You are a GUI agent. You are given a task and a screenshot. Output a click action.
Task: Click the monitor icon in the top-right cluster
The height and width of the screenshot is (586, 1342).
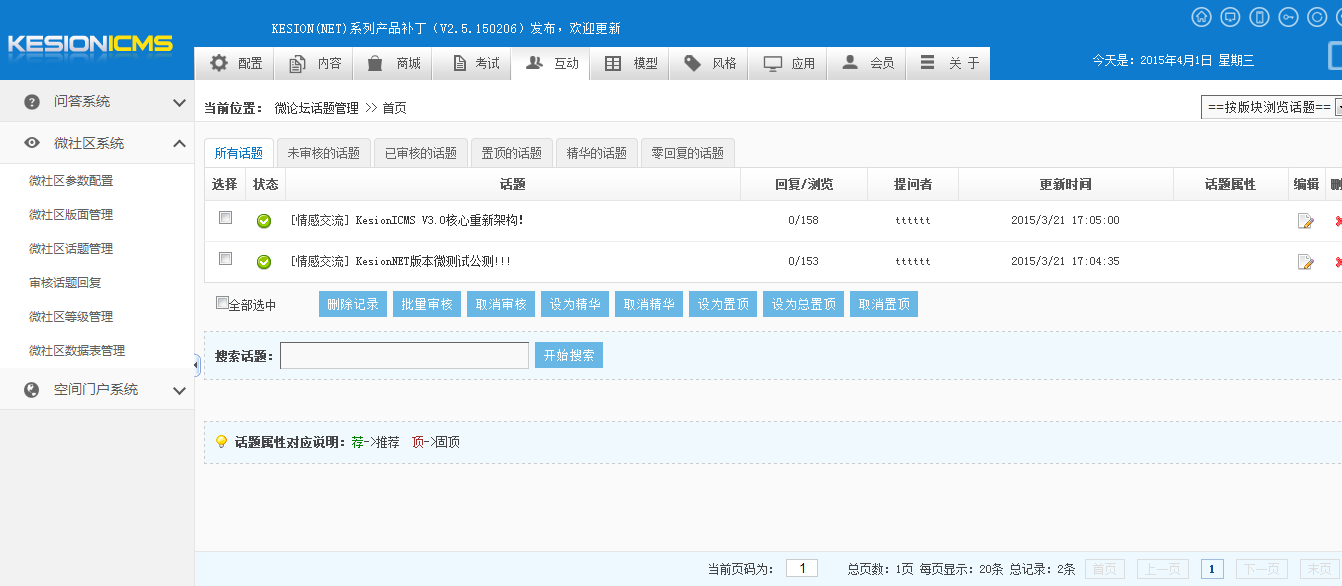click(1231, 17)
